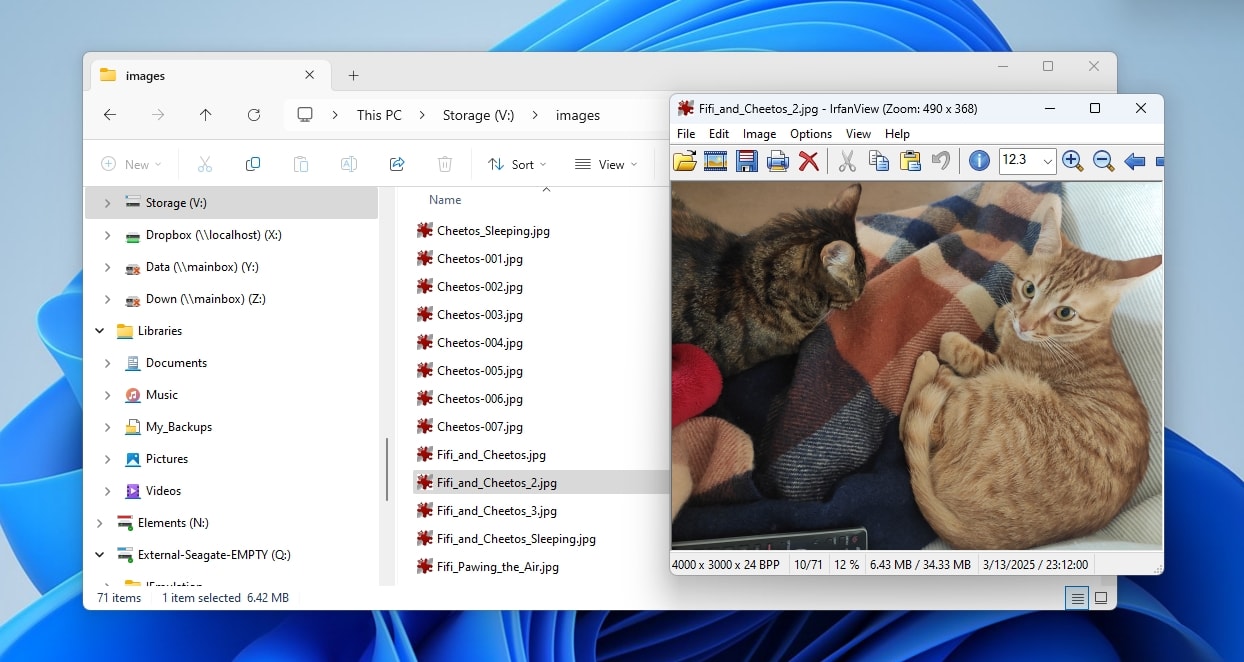
Task: Close the images tab in File Explorer
Action: [309, 75]
